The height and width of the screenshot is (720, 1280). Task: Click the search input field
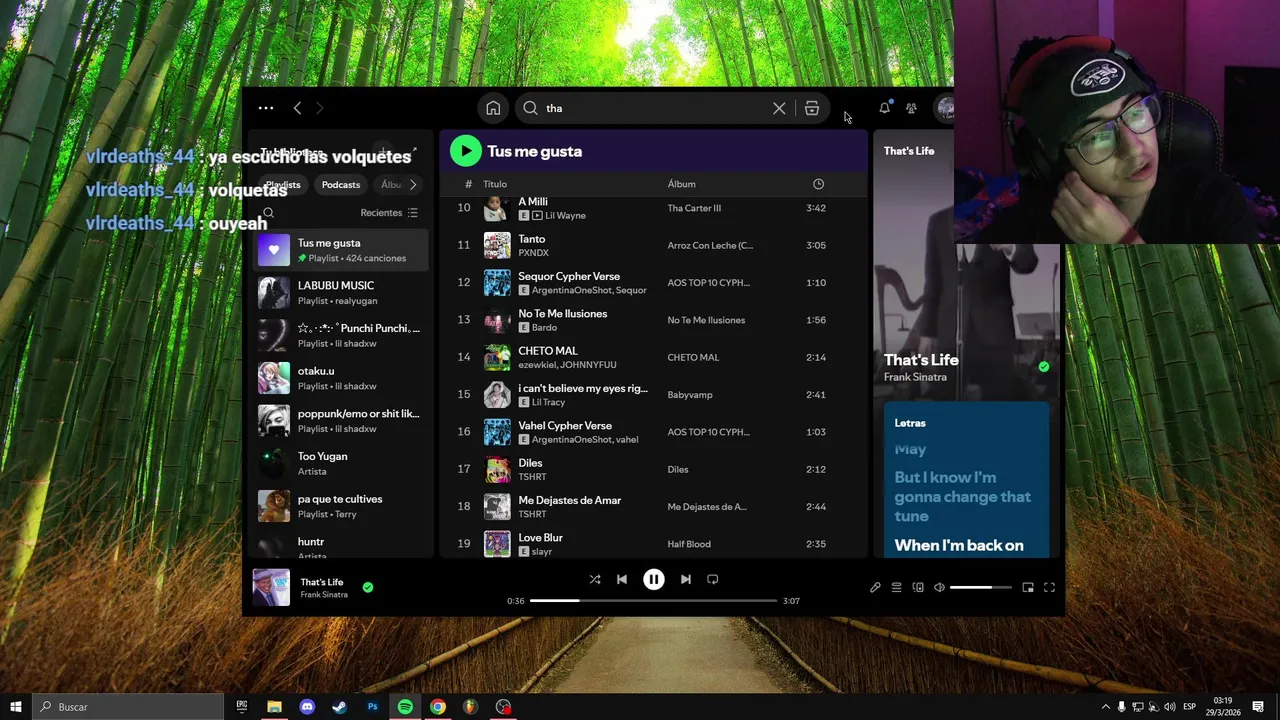655,108
